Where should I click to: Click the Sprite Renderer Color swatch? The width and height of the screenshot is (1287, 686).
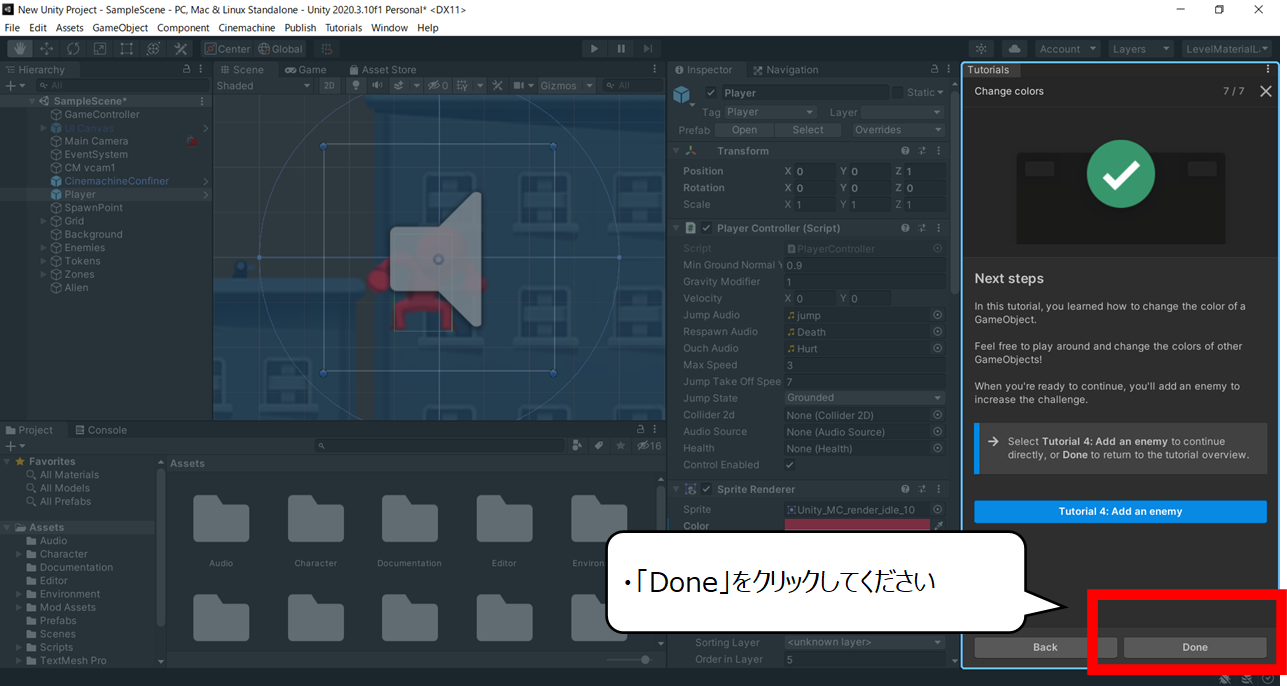click(x=857, y=525)
